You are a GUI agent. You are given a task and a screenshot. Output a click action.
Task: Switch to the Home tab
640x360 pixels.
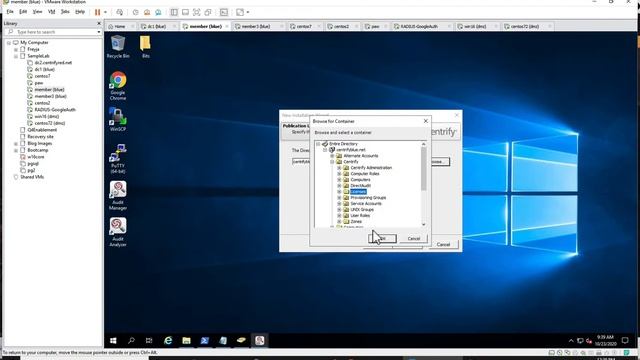coord(120,26)
